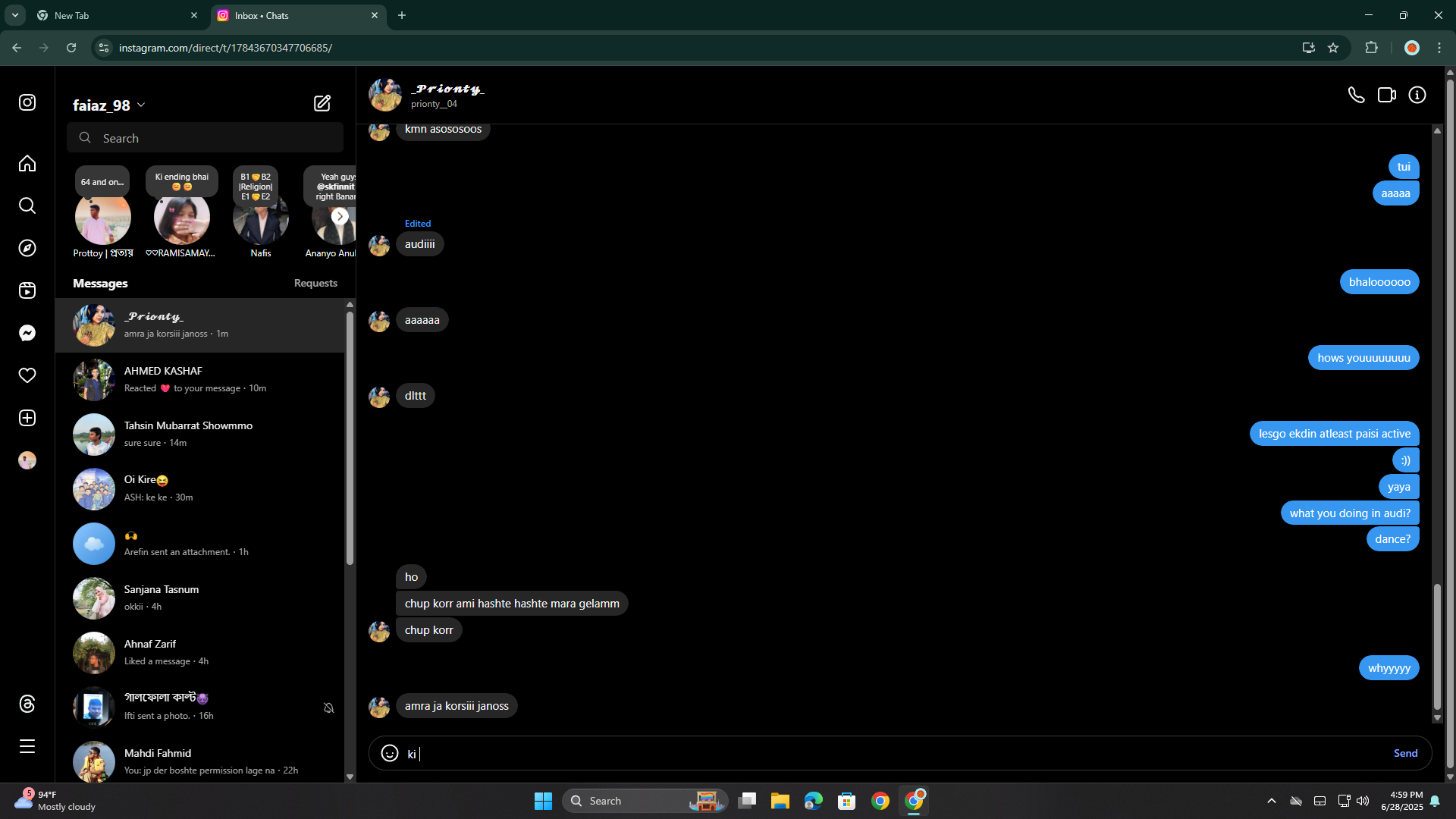Click the chat list scroll-down arrow
Screen dimensions: 1456x819
click(x=350, y=777)
